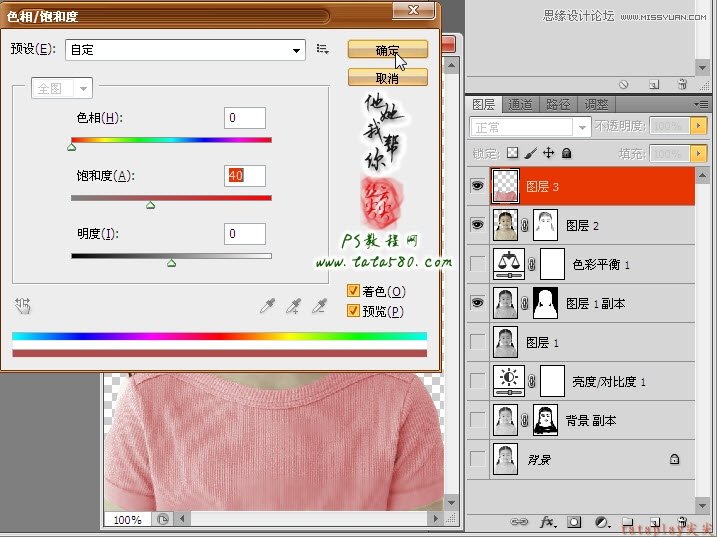Viewport: 717px width, 537px height.
Task: Switch to the 路径 tab
Action: (558, 105)
